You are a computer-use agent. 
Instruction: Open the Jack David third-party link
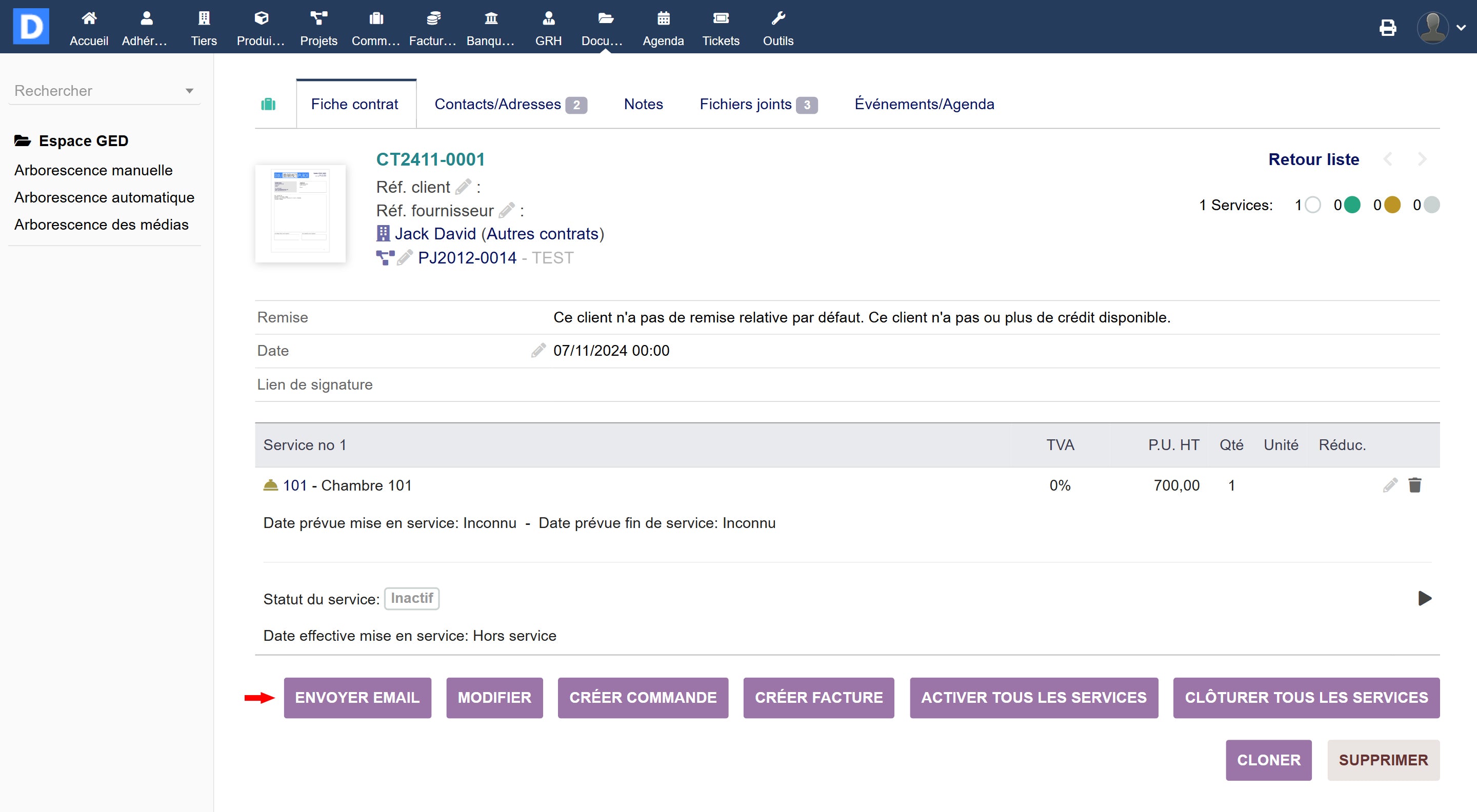click(x=435, y=234)
